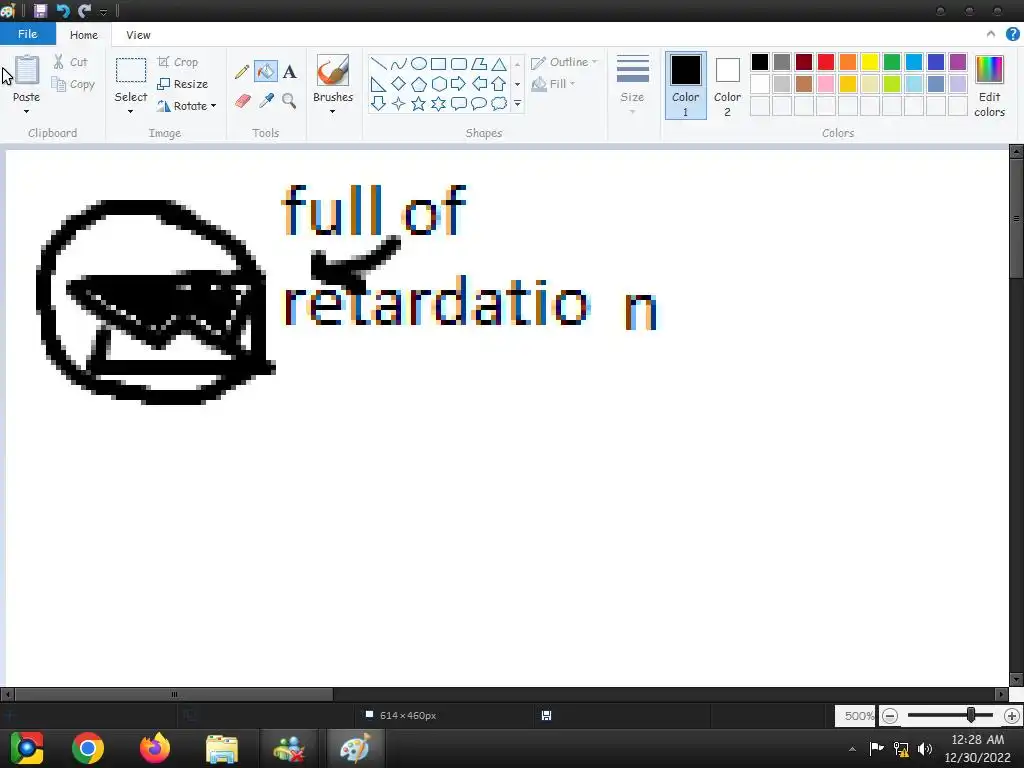1024x768 pixels.
Task: Open the Paste dropdown arrow
Action: pyautogui.click(x=26, y=112)
